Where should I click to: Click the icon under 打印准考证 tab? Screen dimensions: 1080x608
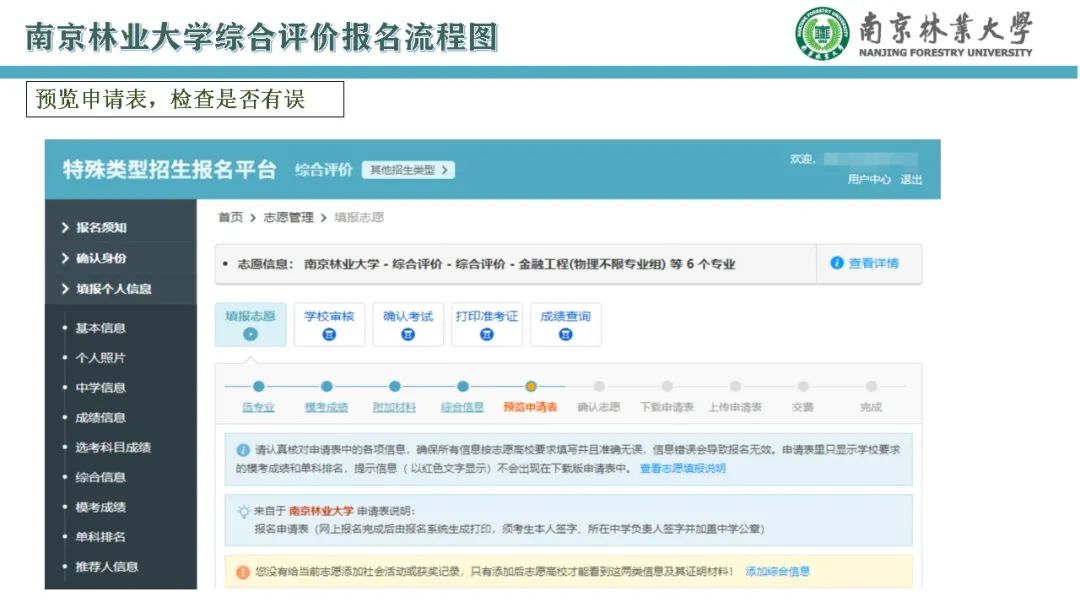487,334
